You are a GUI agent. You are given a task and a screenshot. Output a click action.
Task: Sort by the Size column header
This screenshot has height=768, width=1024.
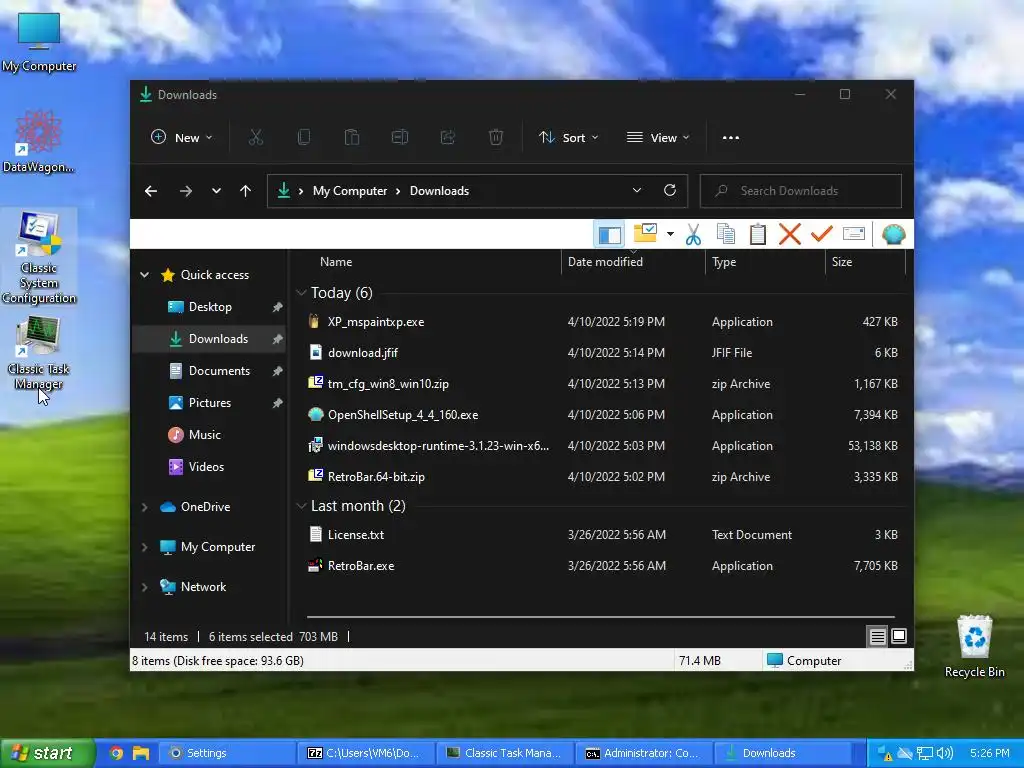tap(865, 262)
